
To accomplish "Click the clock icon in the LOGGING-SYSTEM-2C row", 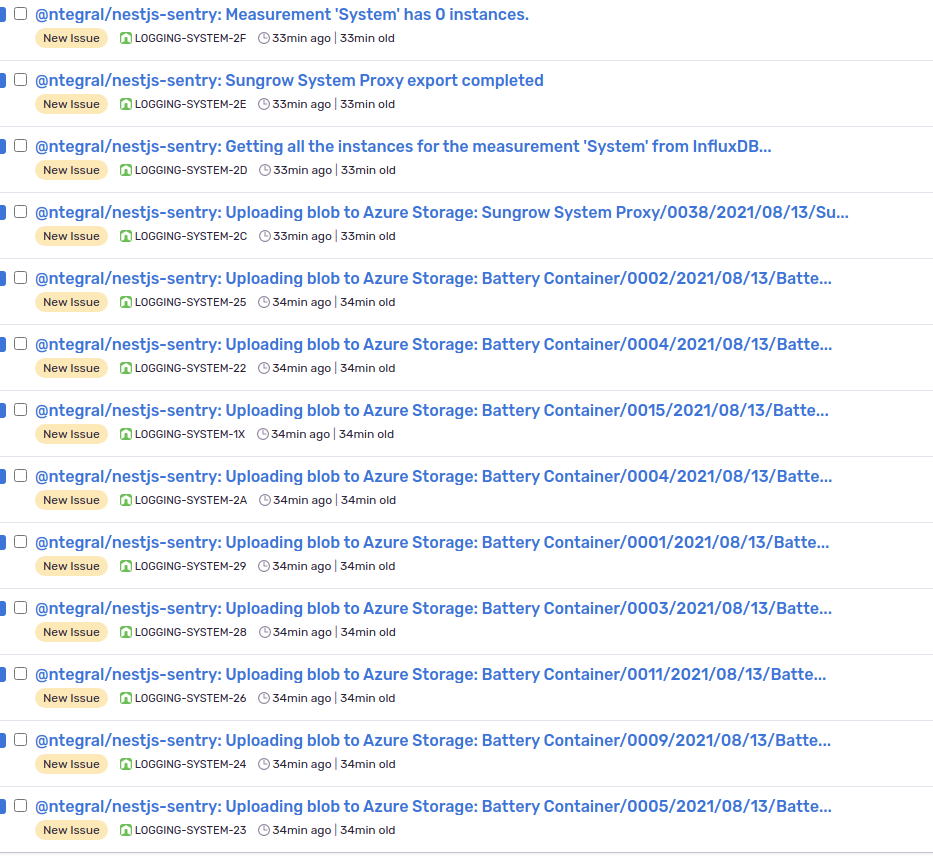I will pos(265,236).
